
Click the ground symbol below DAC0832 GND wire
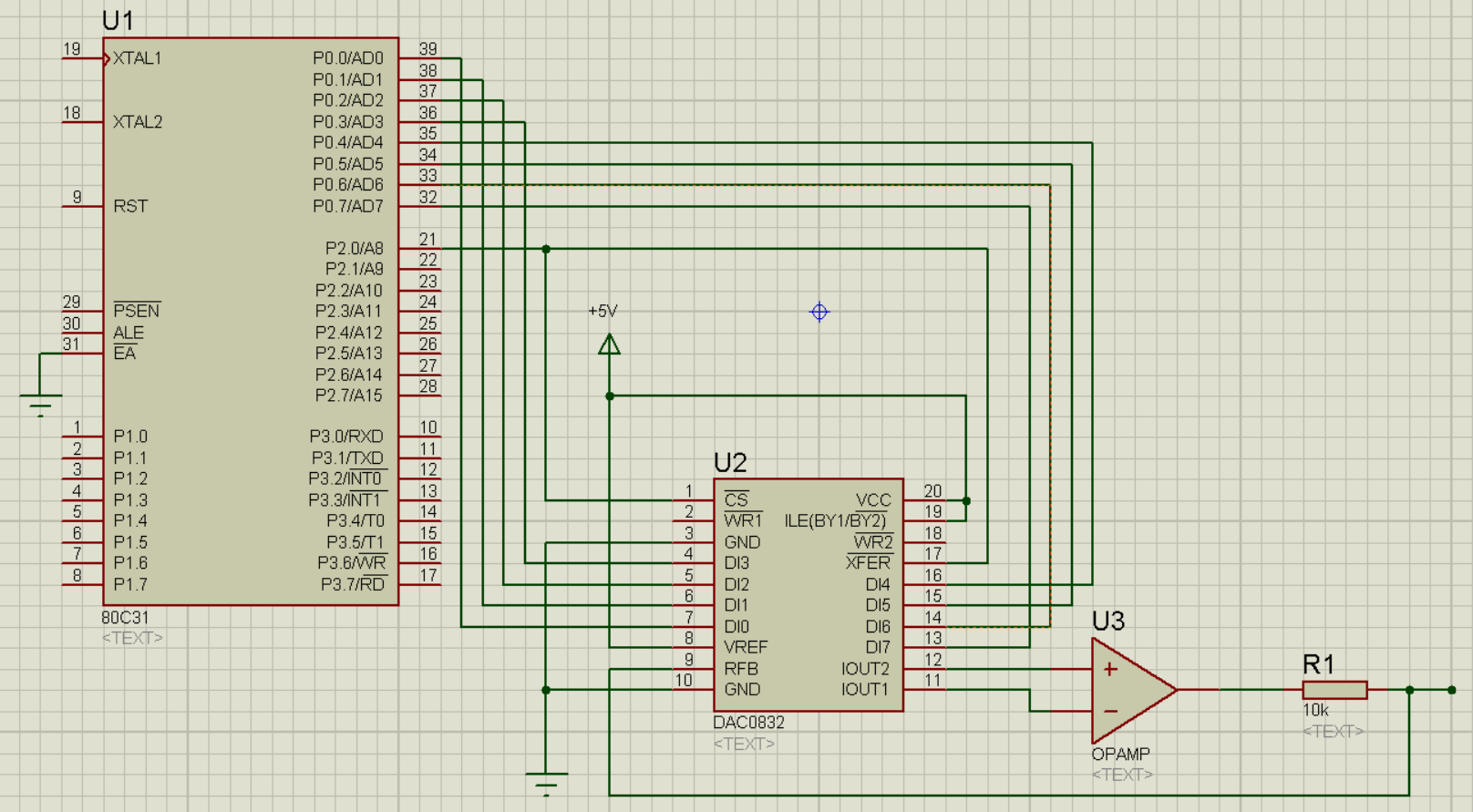[x=546, y=784]
